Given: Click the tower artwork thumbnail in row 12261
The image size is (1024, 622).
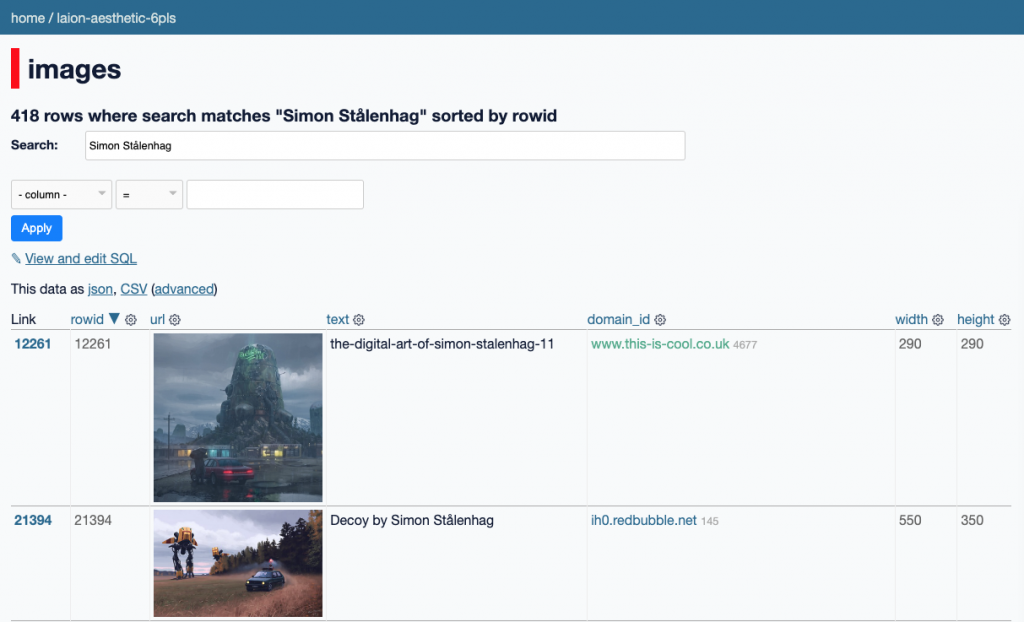Looking at the screenshot, I should (238, 417).
